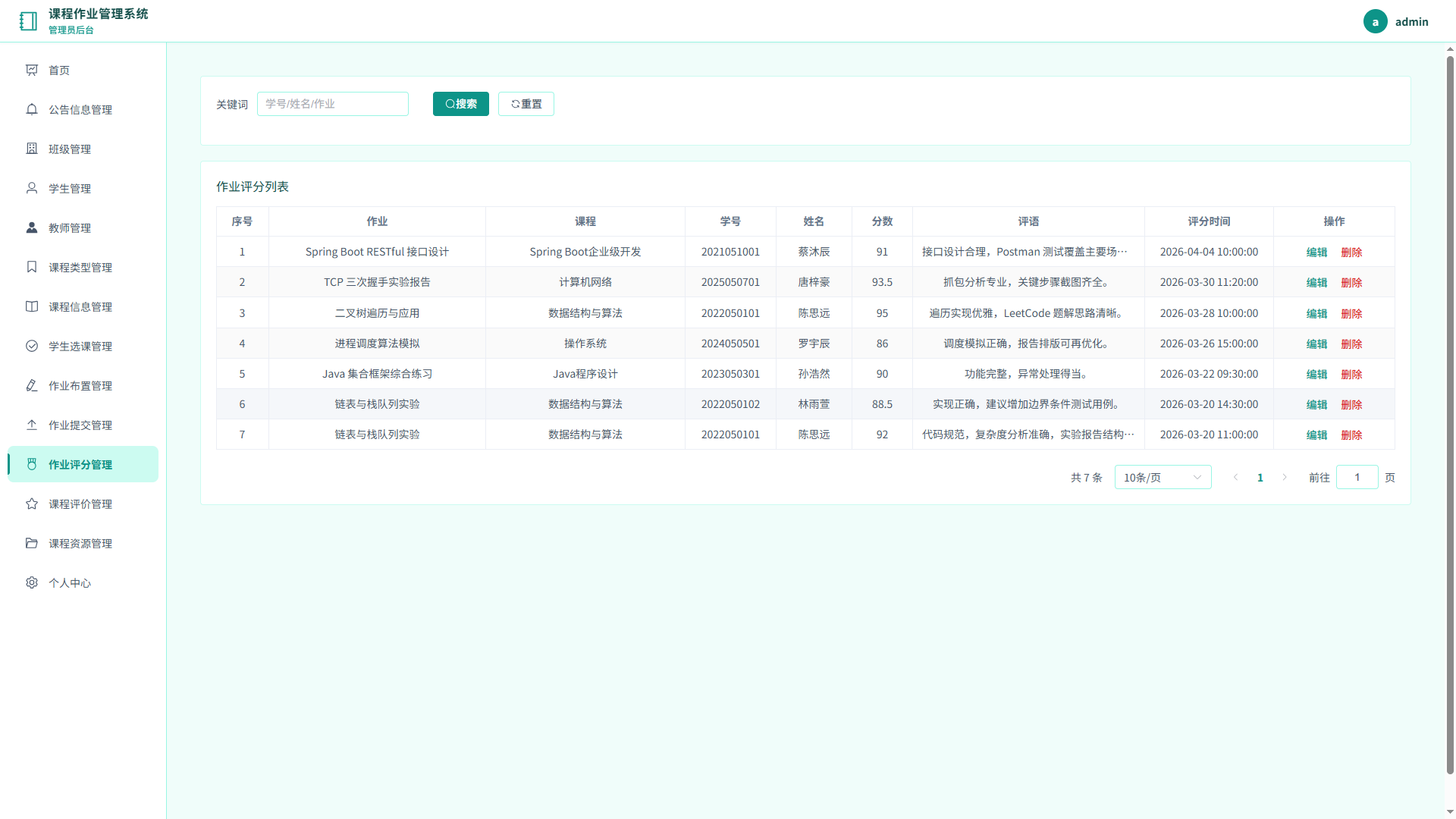The height and width of the screenshot is (819, 1456).
Task: Edit the Spring Boot RESTful row
Action: pos(1316,252)
